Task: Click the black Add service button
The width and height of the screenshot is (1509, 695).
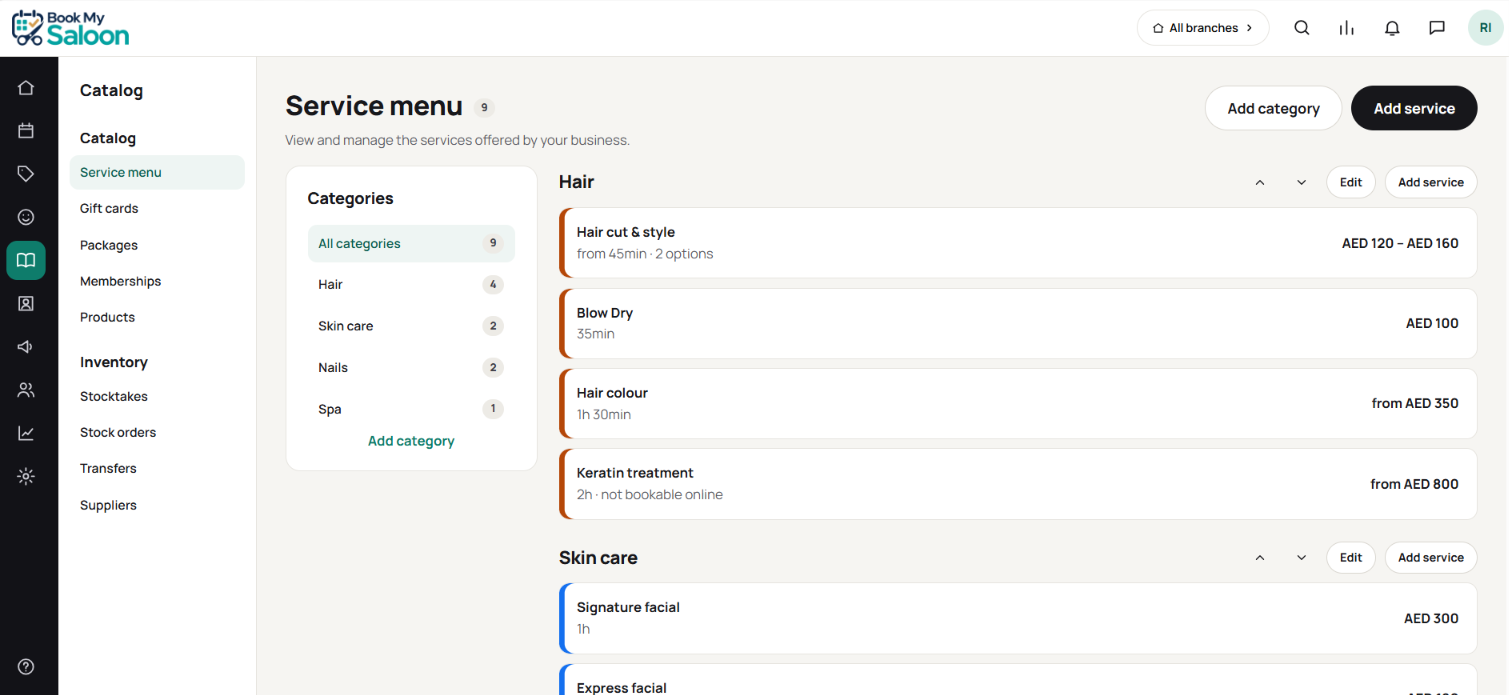Action: (x=1414, y=108)
